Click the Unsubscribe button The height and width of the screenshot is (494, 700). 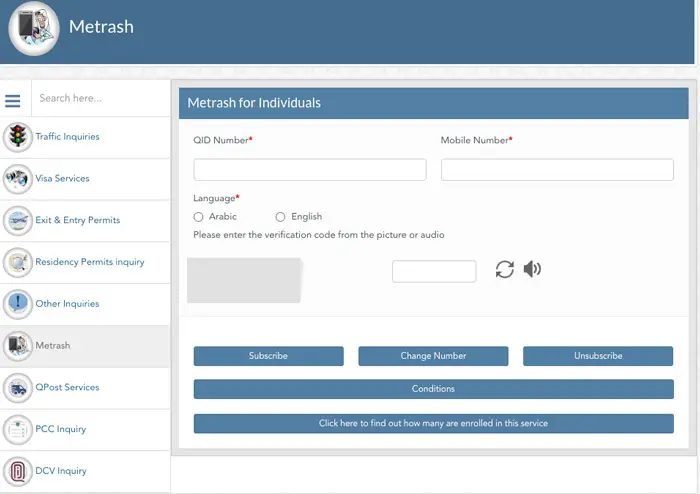pyautogui.click(x=598, y=356)
